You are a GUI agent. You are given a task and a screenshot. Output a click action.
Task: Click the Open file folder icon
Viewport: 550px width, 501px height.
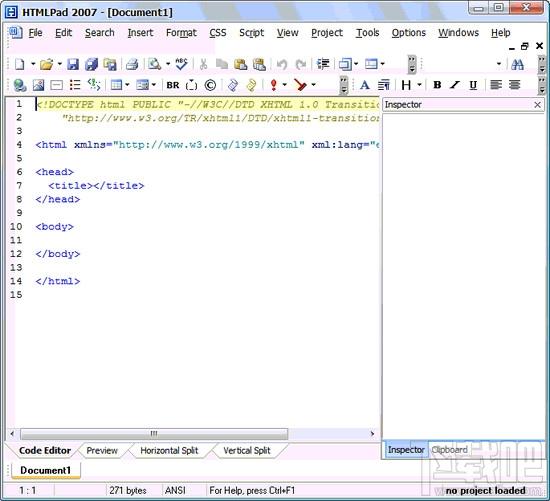point(46,64)
